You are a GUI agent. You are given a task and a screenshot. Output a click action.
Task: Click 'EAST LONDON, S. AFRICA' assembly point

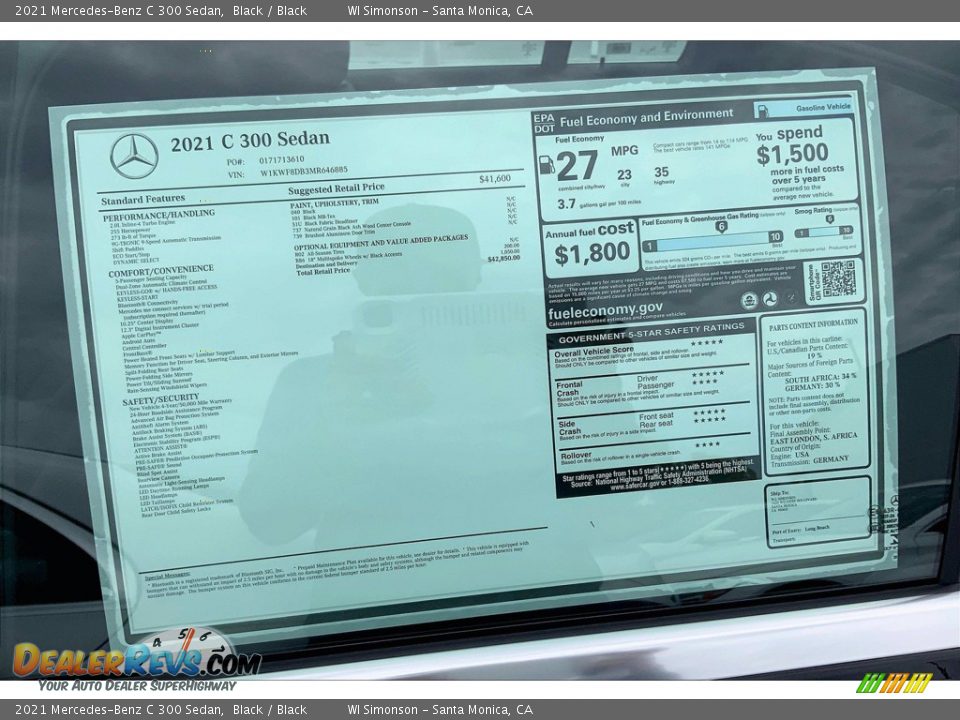[813, 438]
